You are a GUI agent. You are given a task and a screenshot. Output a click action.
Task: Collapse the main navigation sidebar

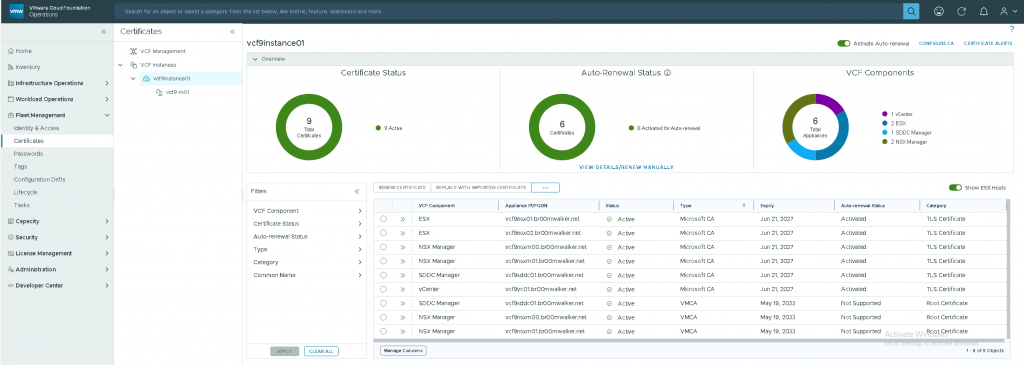coord(103,32)
